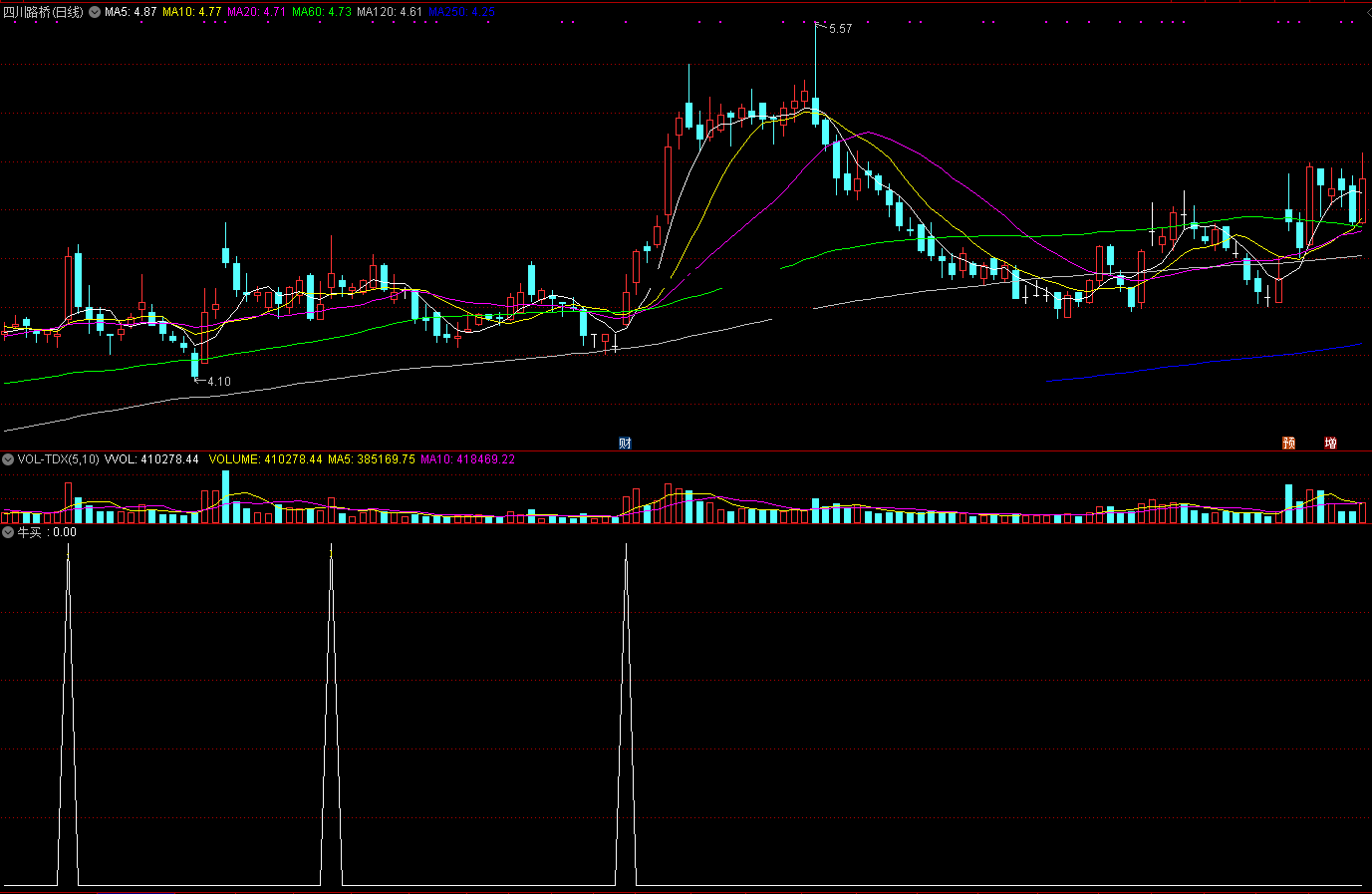Image resolution: width=1372 pixels, height=894 pixels.
Task: Select the blue MA250: 4.25 label
Action: 461,12
